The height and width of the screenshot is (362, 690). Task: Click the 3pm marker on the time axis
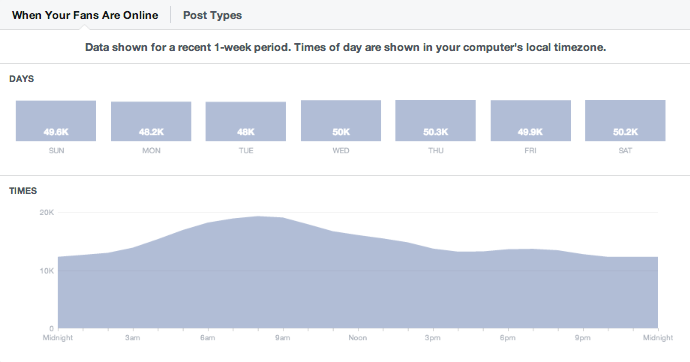(433, 338)
